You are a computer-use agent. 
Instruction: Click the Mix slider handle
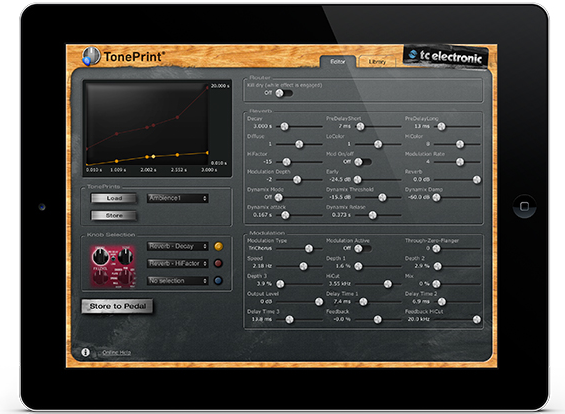(x=436, y=284)
